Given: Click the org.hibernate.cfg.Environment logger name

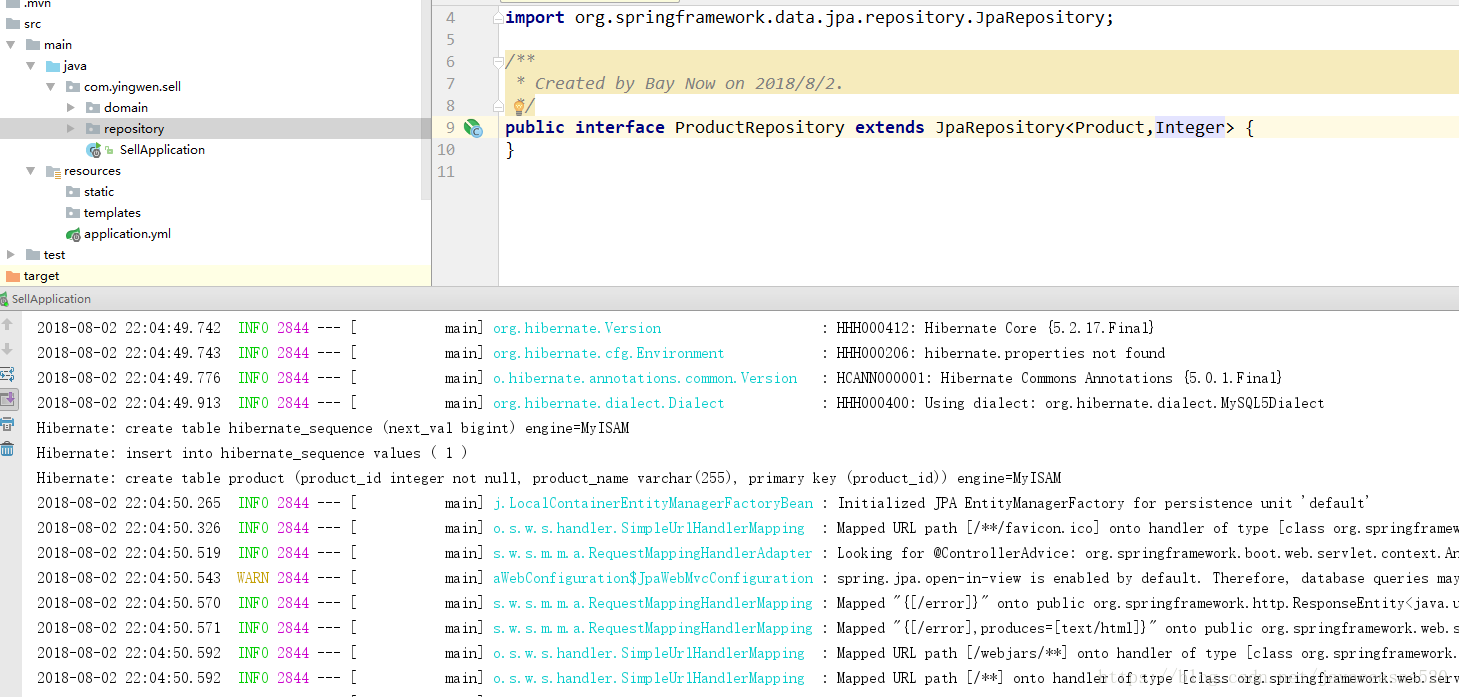Looking at the screenshot, I should tap(608, 353).
